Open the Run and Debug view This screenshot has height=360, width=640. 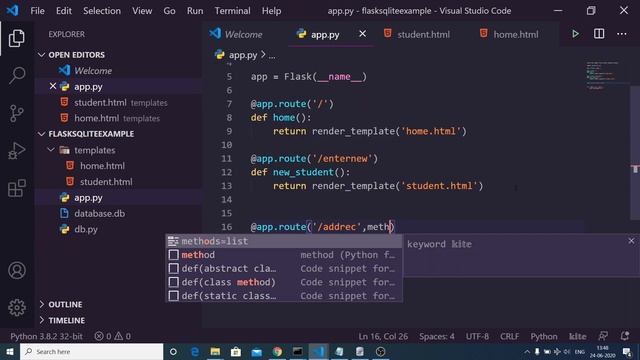pyautogui.click(x=17, y=151)
